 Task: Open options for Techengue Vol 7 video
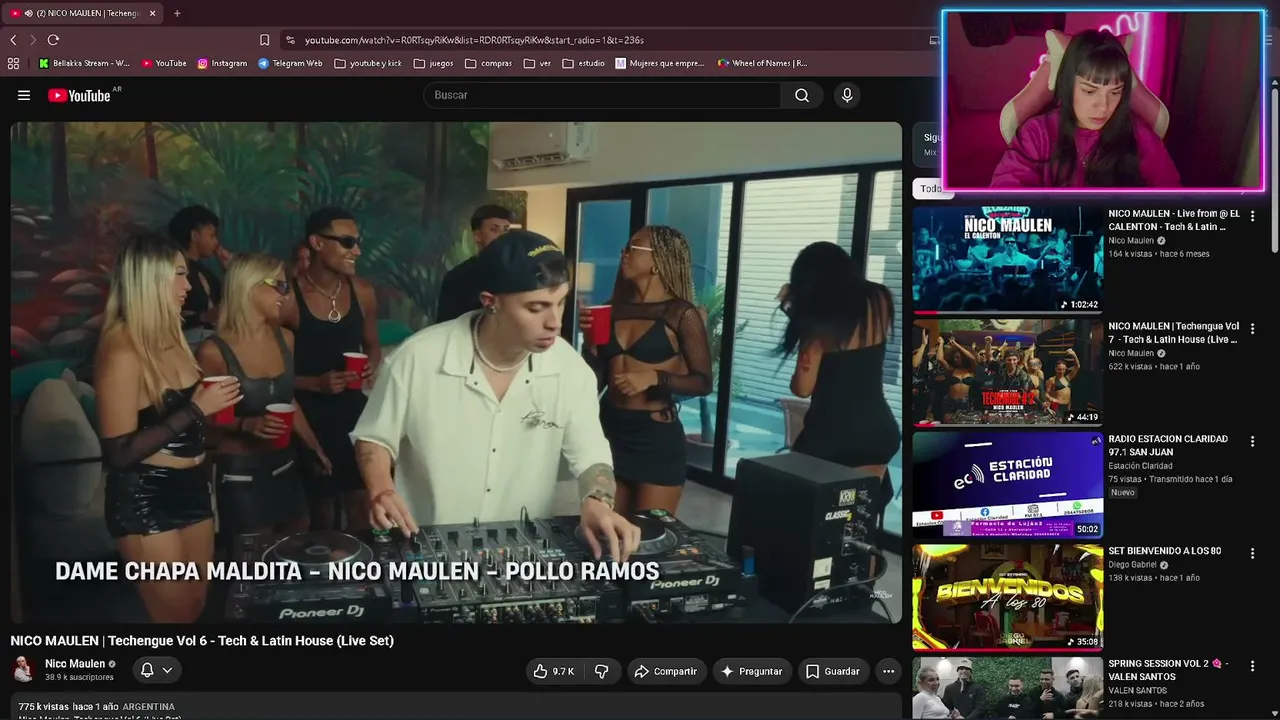pyautogui.click(x=1252, y=329)
